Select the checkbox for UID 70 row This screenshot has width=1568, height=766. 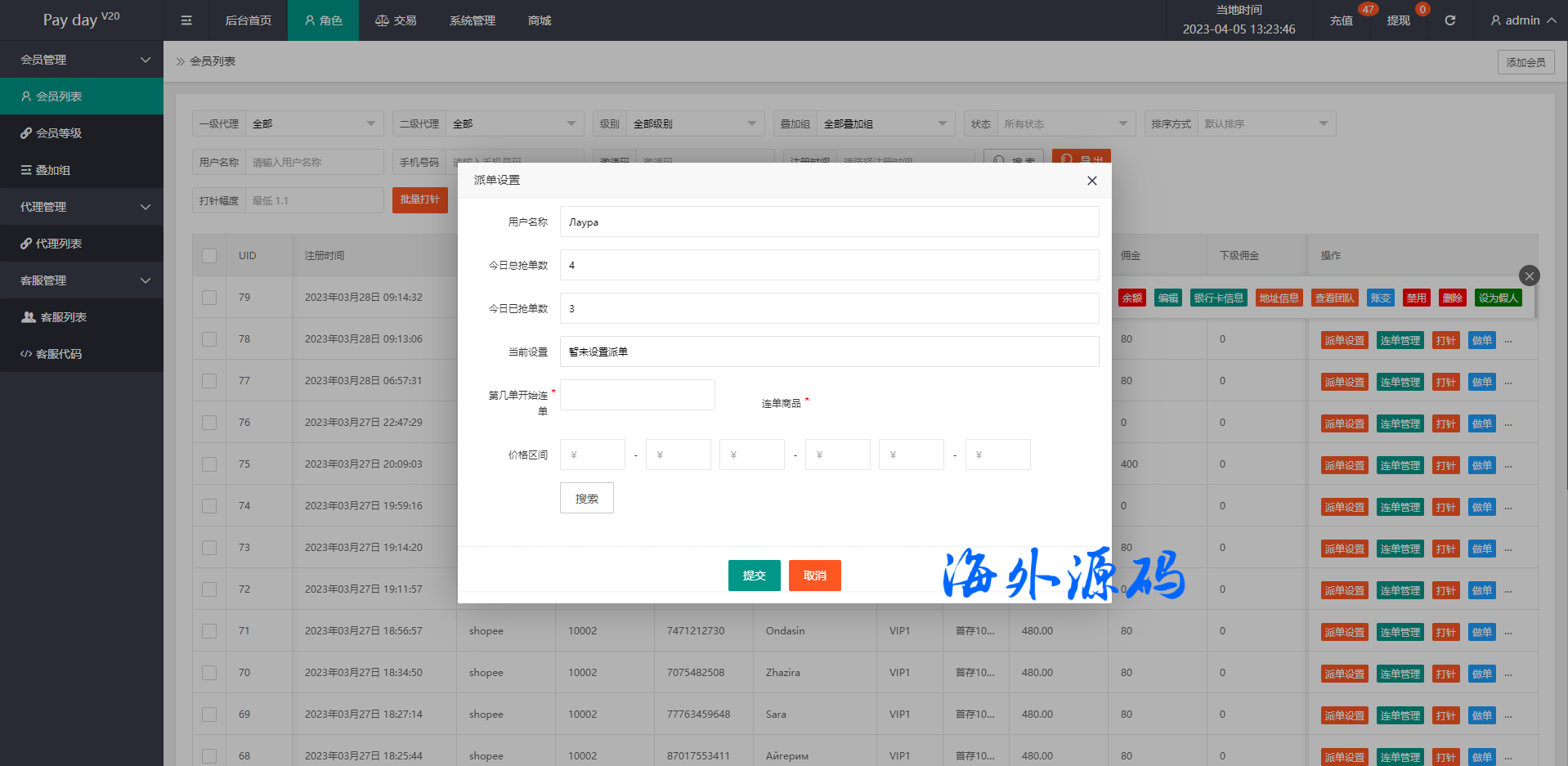209,673
